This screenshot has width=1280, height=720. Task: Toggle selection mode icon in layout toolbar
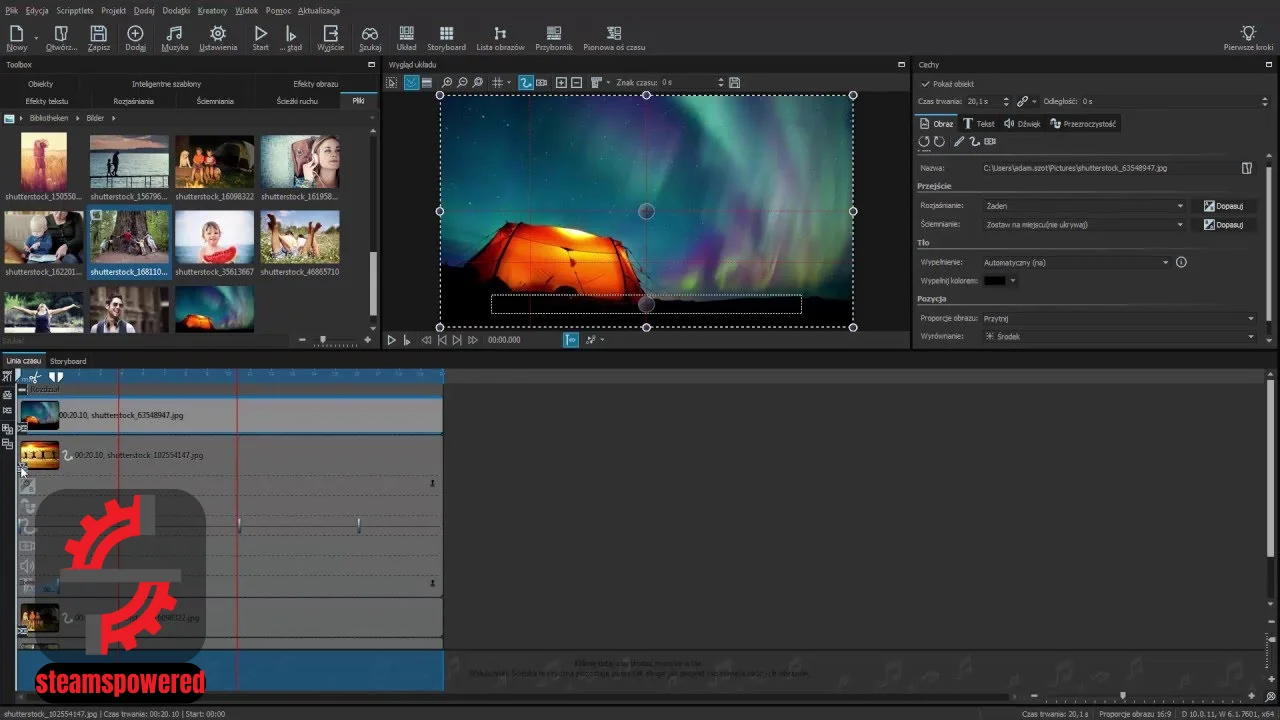[x=392, y=83]
